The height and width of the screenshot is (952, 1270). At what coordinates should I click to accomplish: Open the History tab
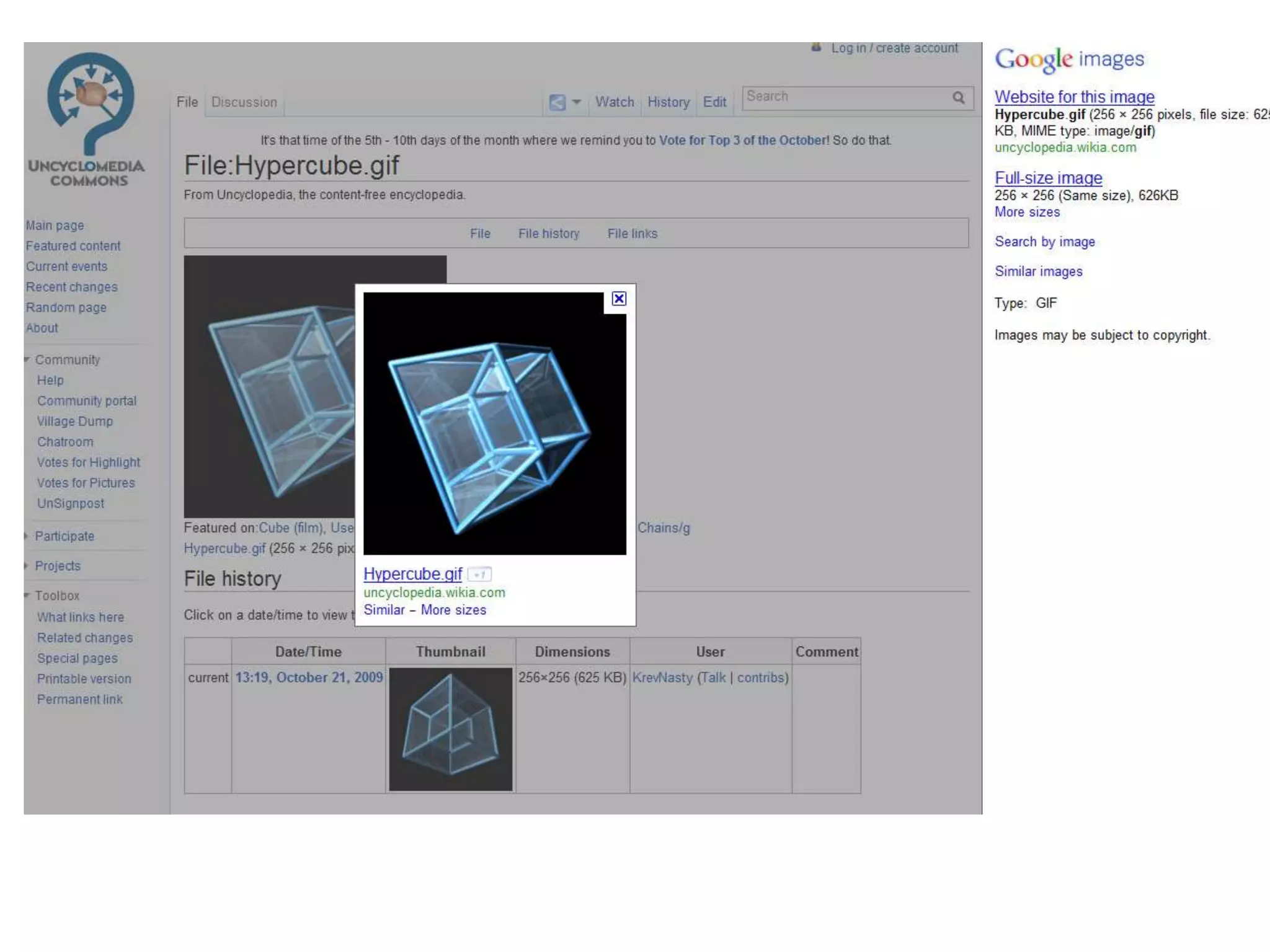(668, 102)
